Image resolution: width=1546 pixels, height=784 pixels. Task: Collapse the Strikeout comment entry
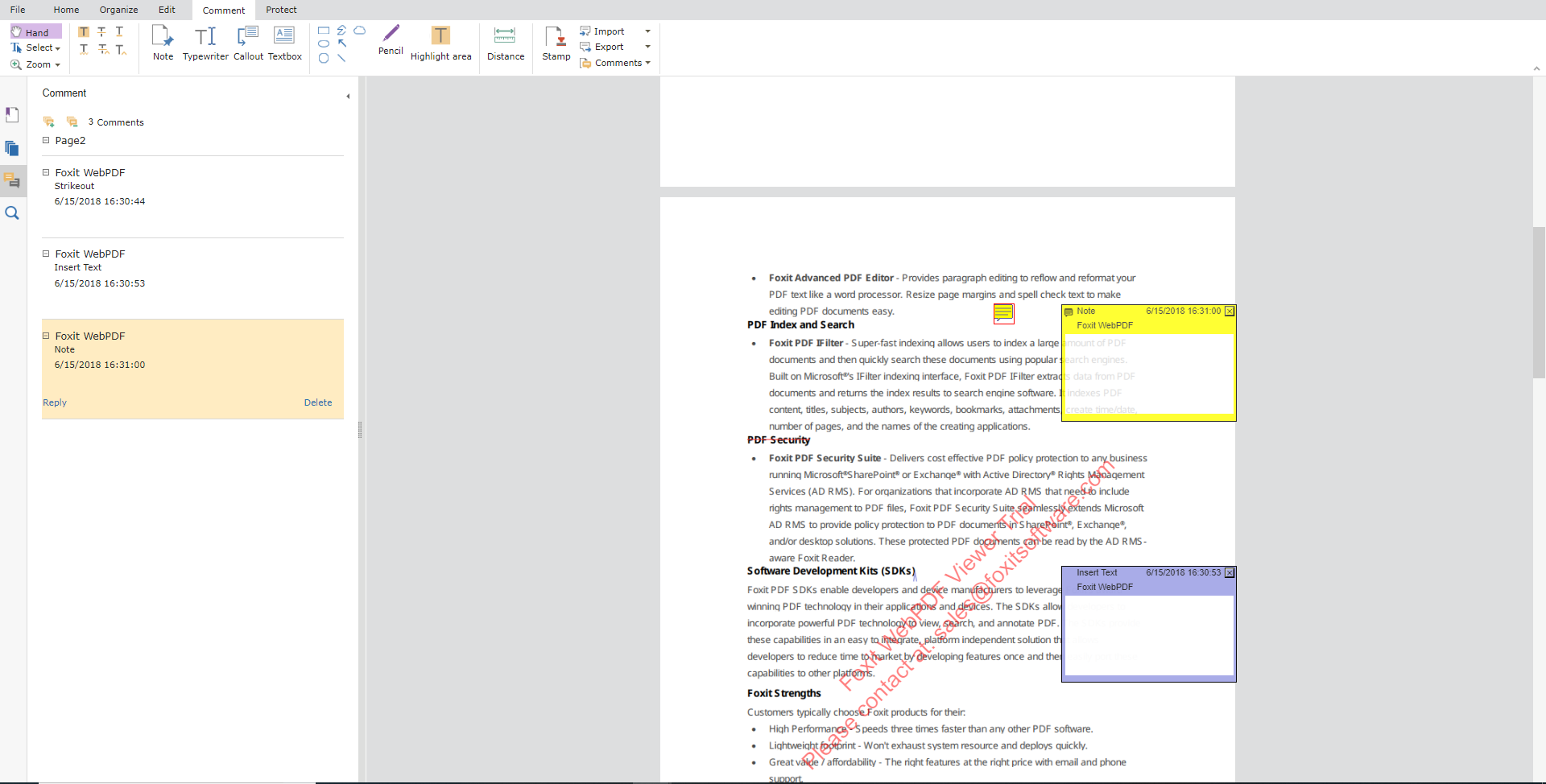[x=46, y=172]
